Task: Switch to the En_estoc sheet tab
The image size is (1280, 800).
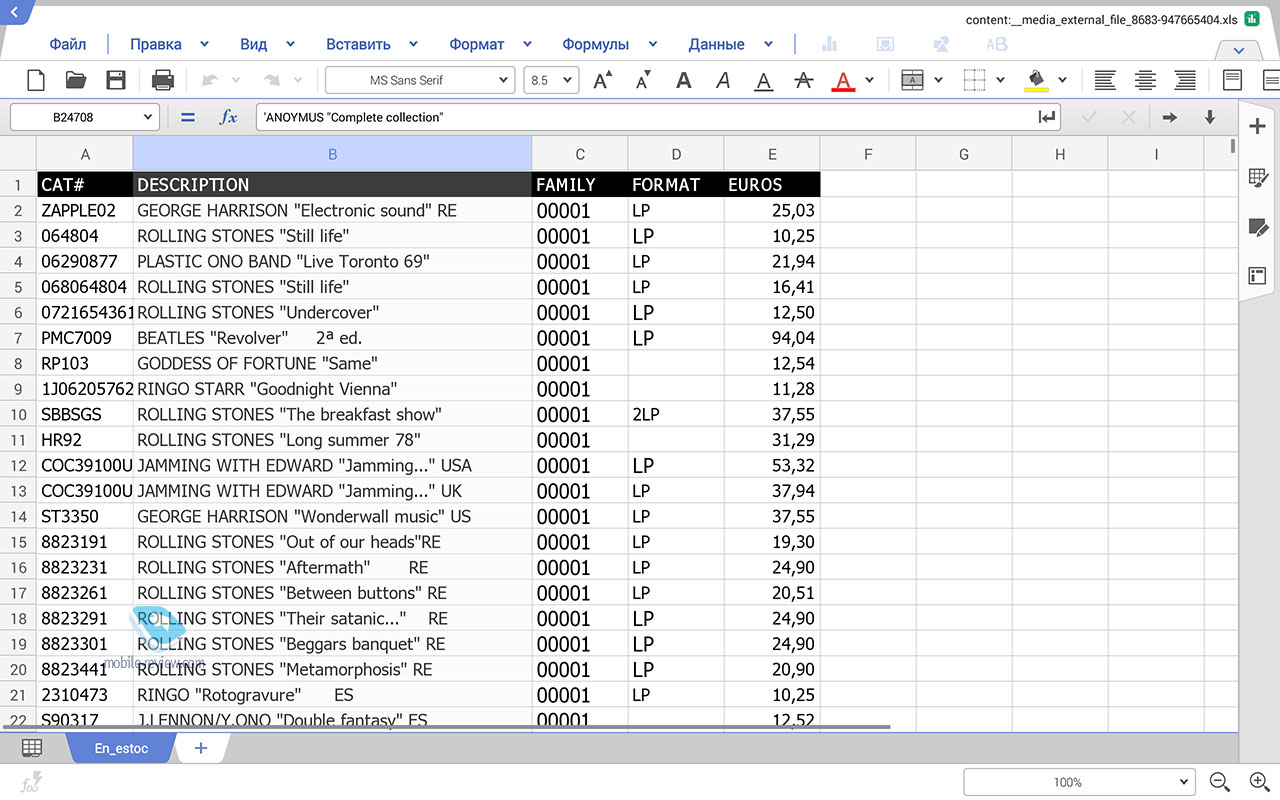Action: 121,748
